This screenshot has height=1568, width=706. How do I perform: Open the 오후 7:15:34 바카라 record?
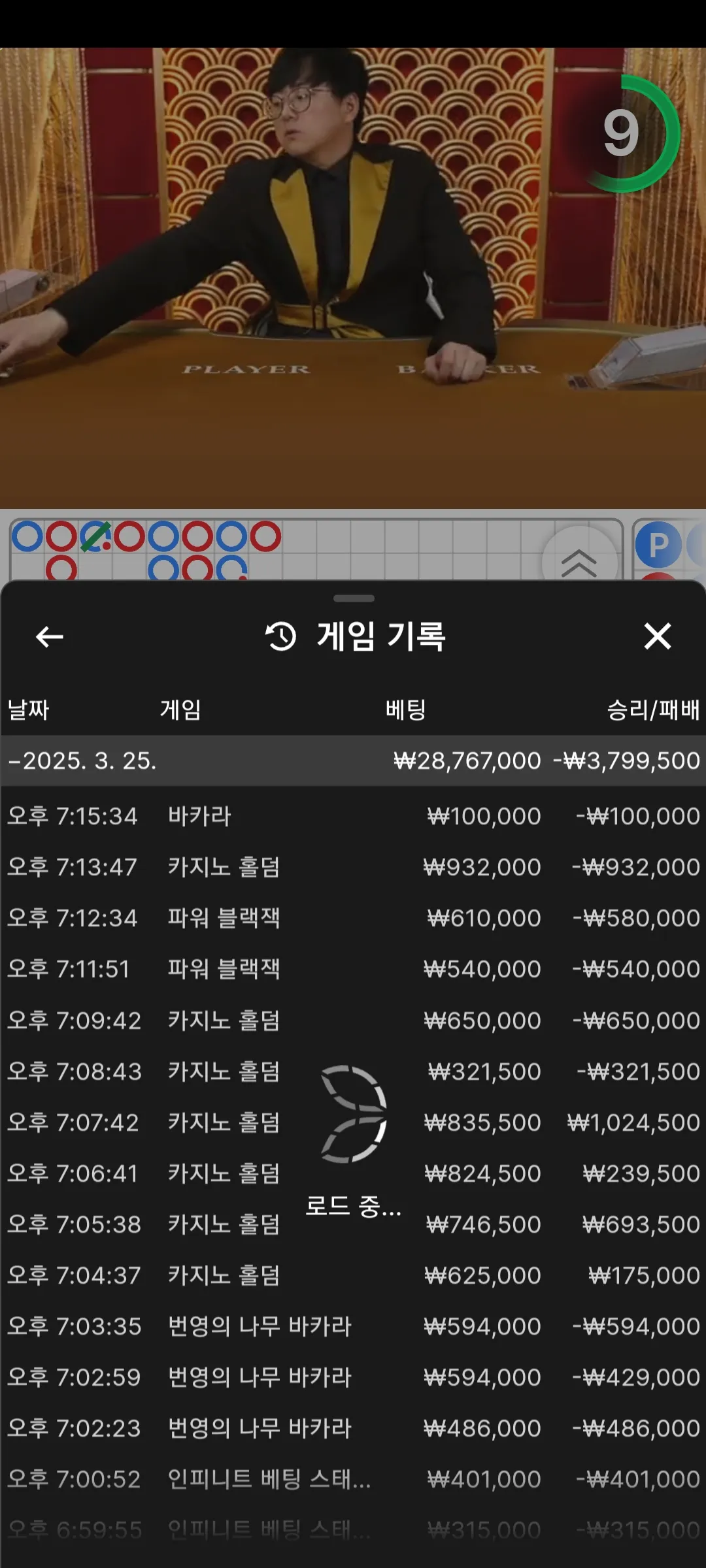353,816
